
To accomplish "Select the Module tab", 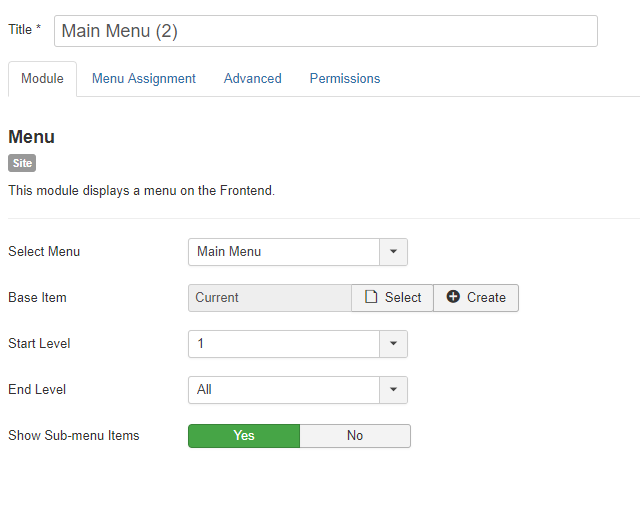I will (42, 79).
